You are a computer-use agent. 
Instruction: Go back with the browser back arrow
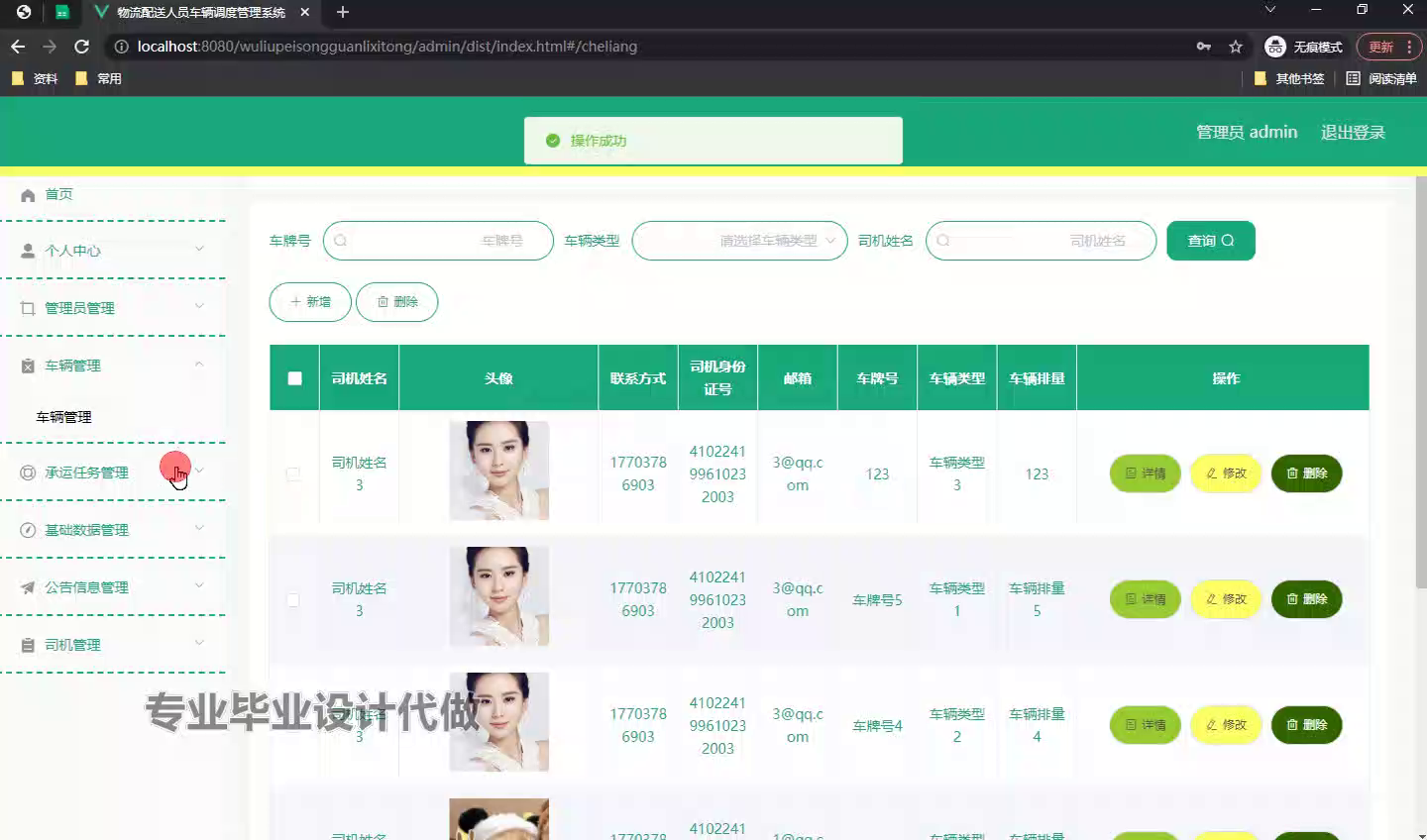18,47
